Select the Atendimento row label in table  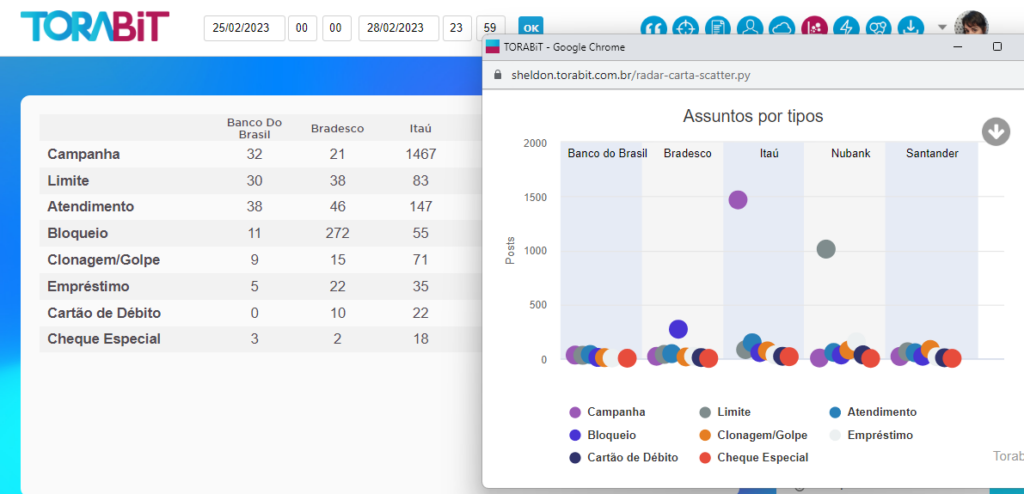(91, 206)
